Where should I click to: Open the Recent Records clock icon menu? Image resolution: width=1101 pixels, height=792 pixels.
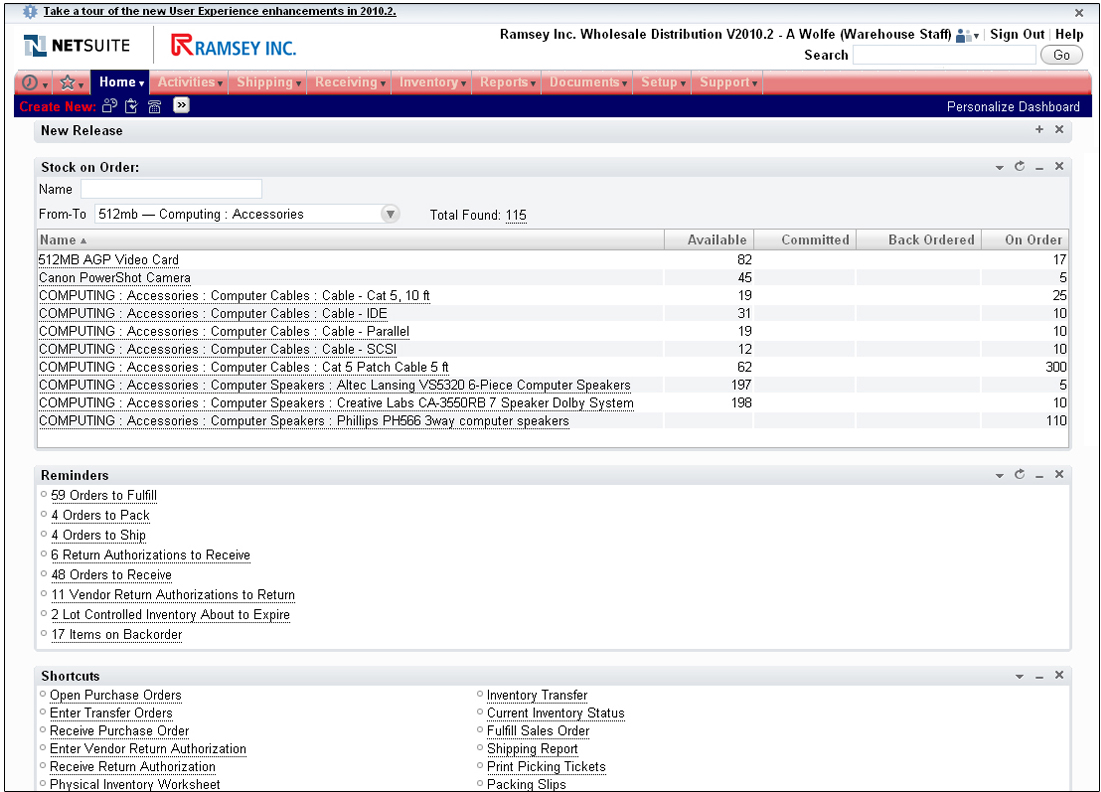[34, 83]
